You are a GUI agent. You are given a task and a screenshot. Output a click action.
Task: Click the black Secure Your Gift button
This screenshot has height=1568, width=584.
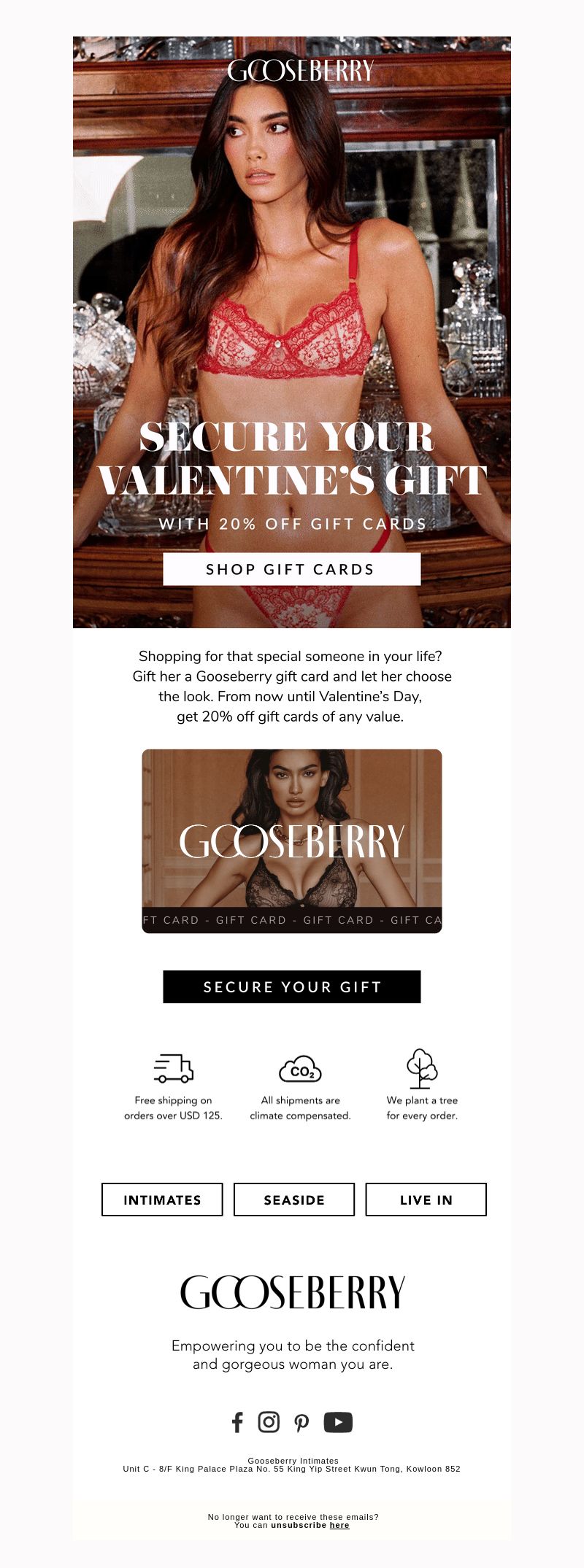click(x=292, y=986)
